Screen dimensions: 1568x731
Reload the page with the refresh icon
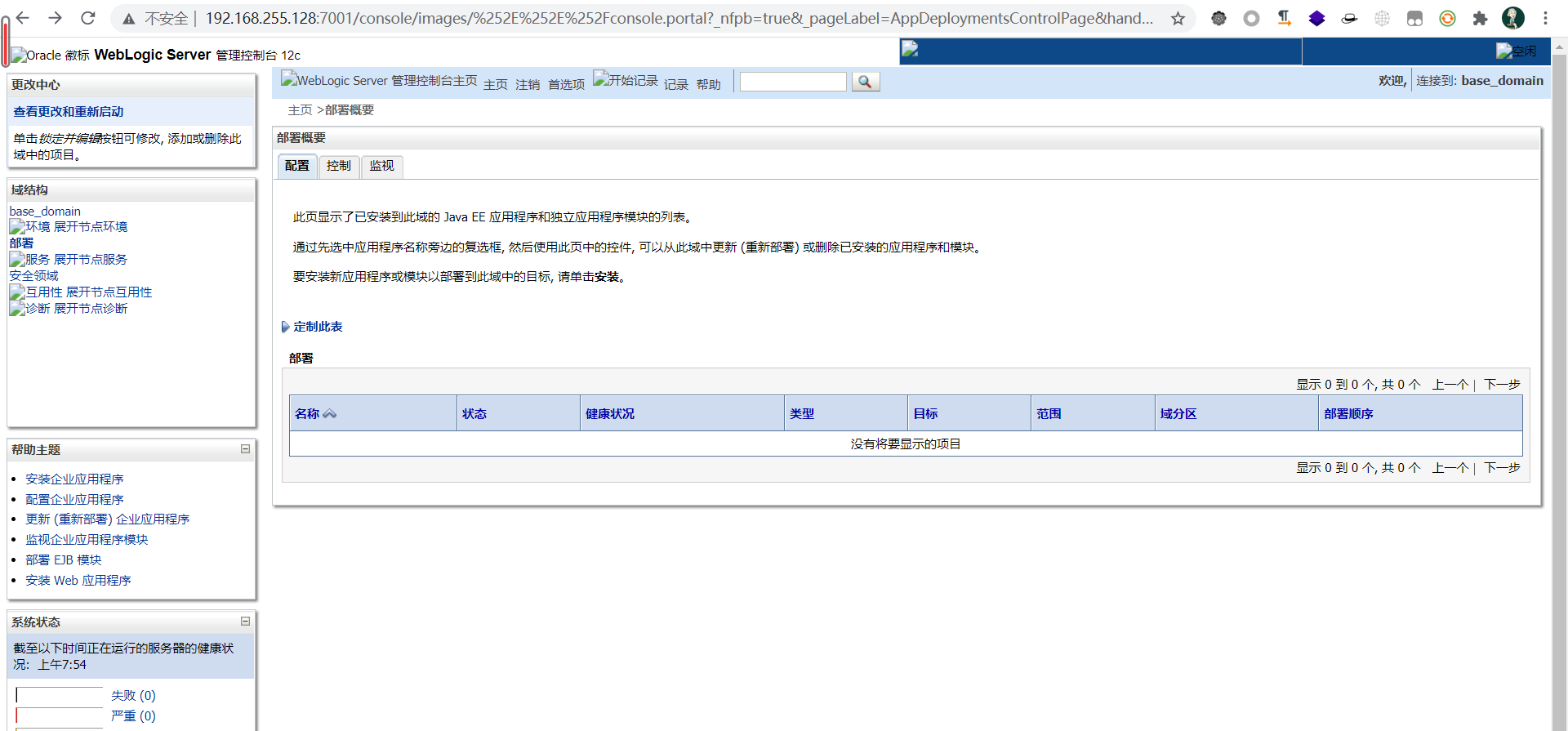88,18
